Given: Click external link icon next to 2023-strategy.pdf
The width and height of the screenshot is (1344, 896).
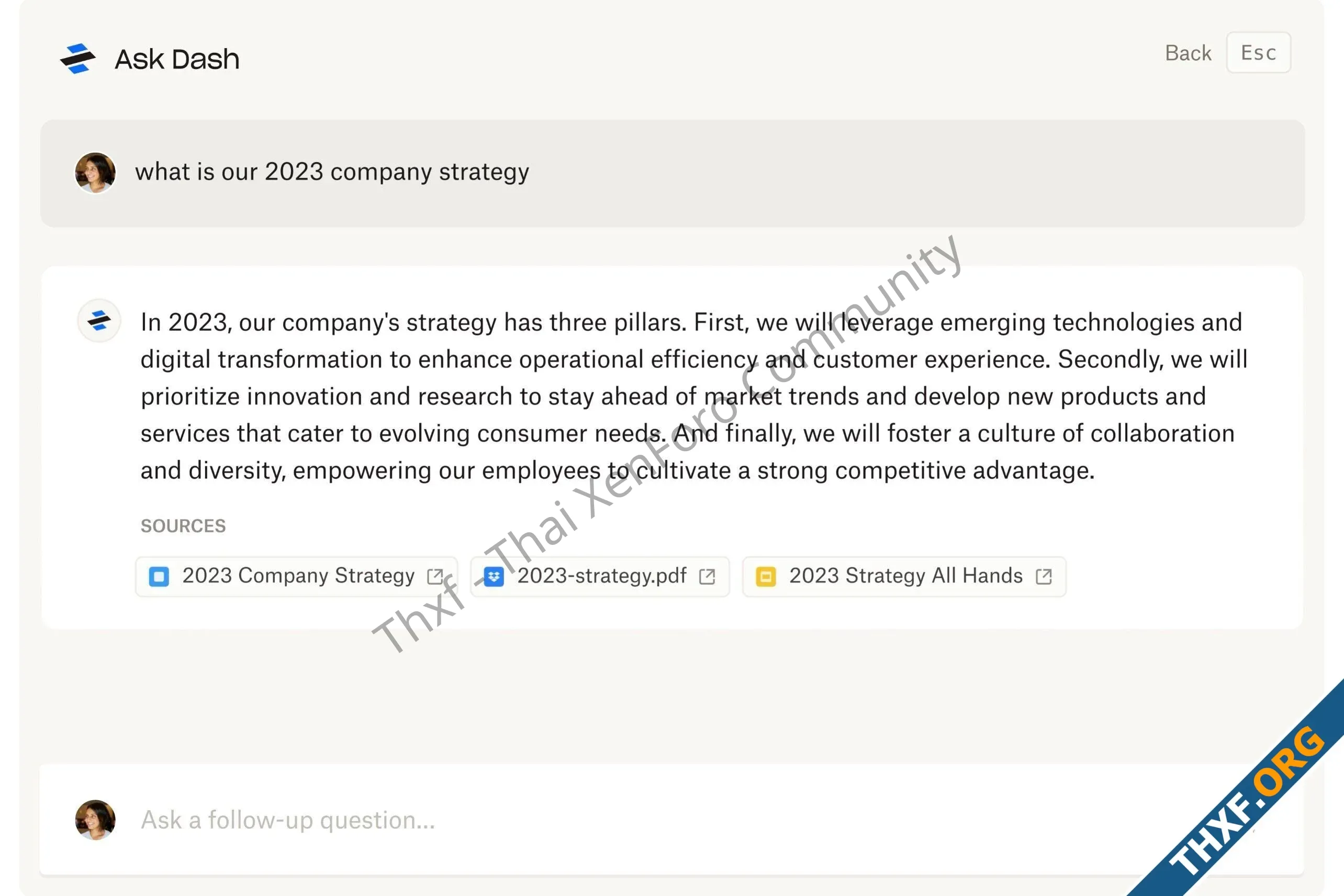Looking at the screenshot, I should point(708,577).
